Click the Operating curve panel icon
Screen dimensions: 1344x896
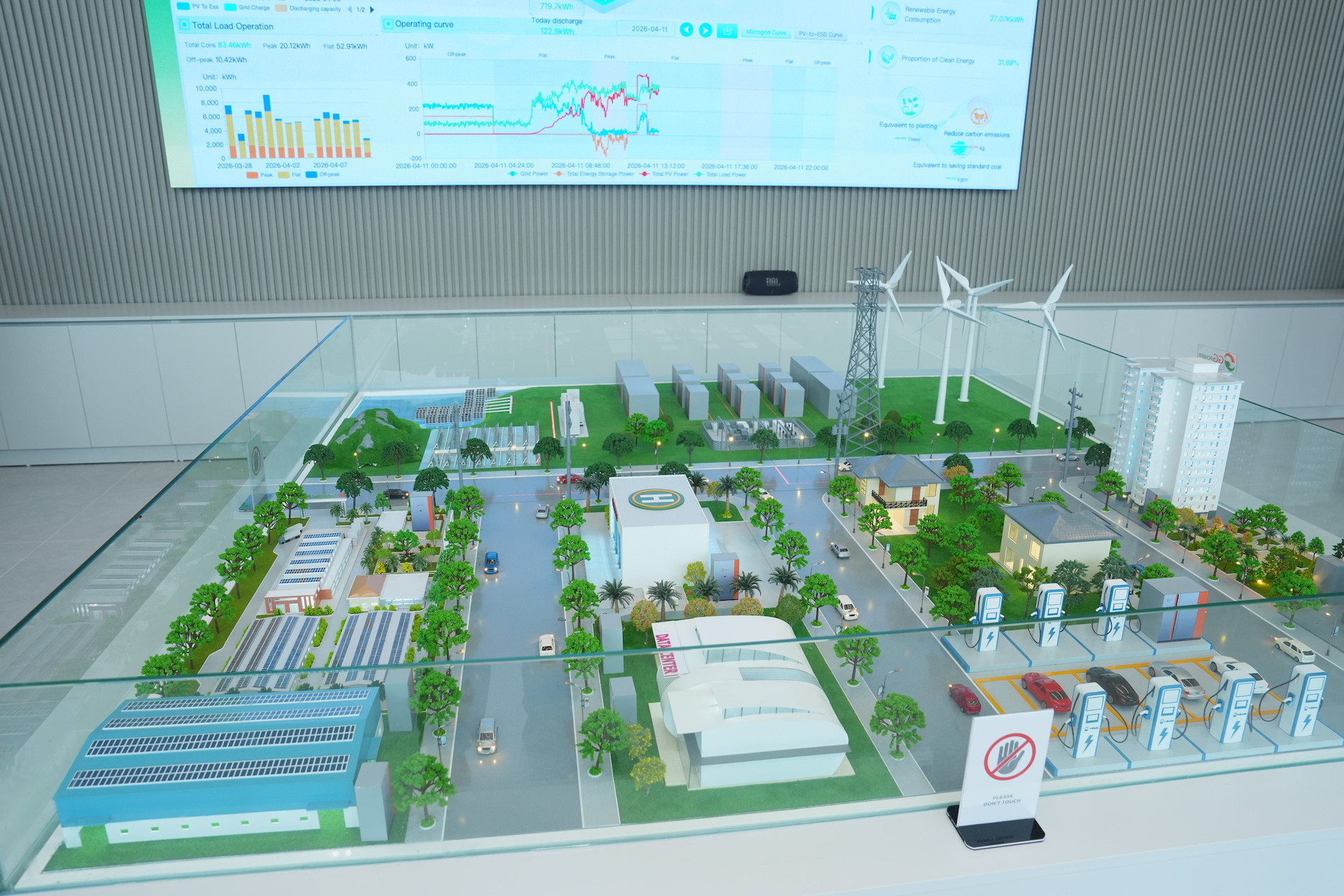(x=388, y=24)
